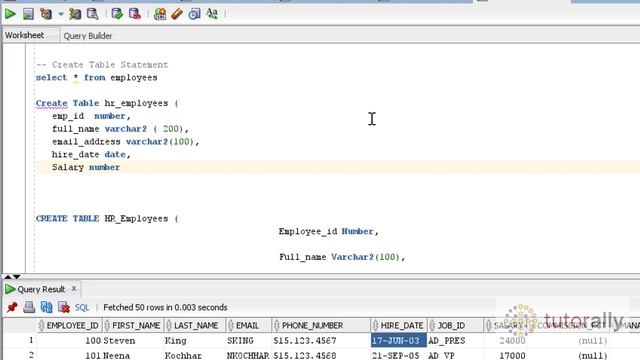Screen dimensions: 640x360
Task: Pin the query result with pushpin icon
Action: [x=12, y=307]
